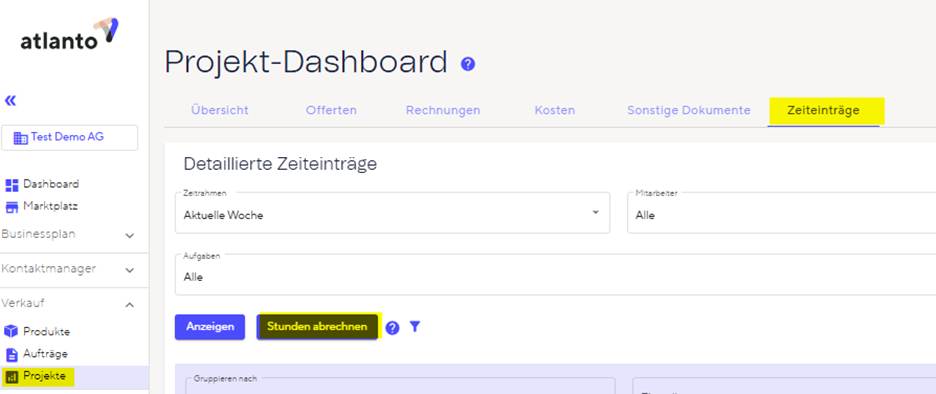Open the Zeitrahmen dropdown

(392, 213)
